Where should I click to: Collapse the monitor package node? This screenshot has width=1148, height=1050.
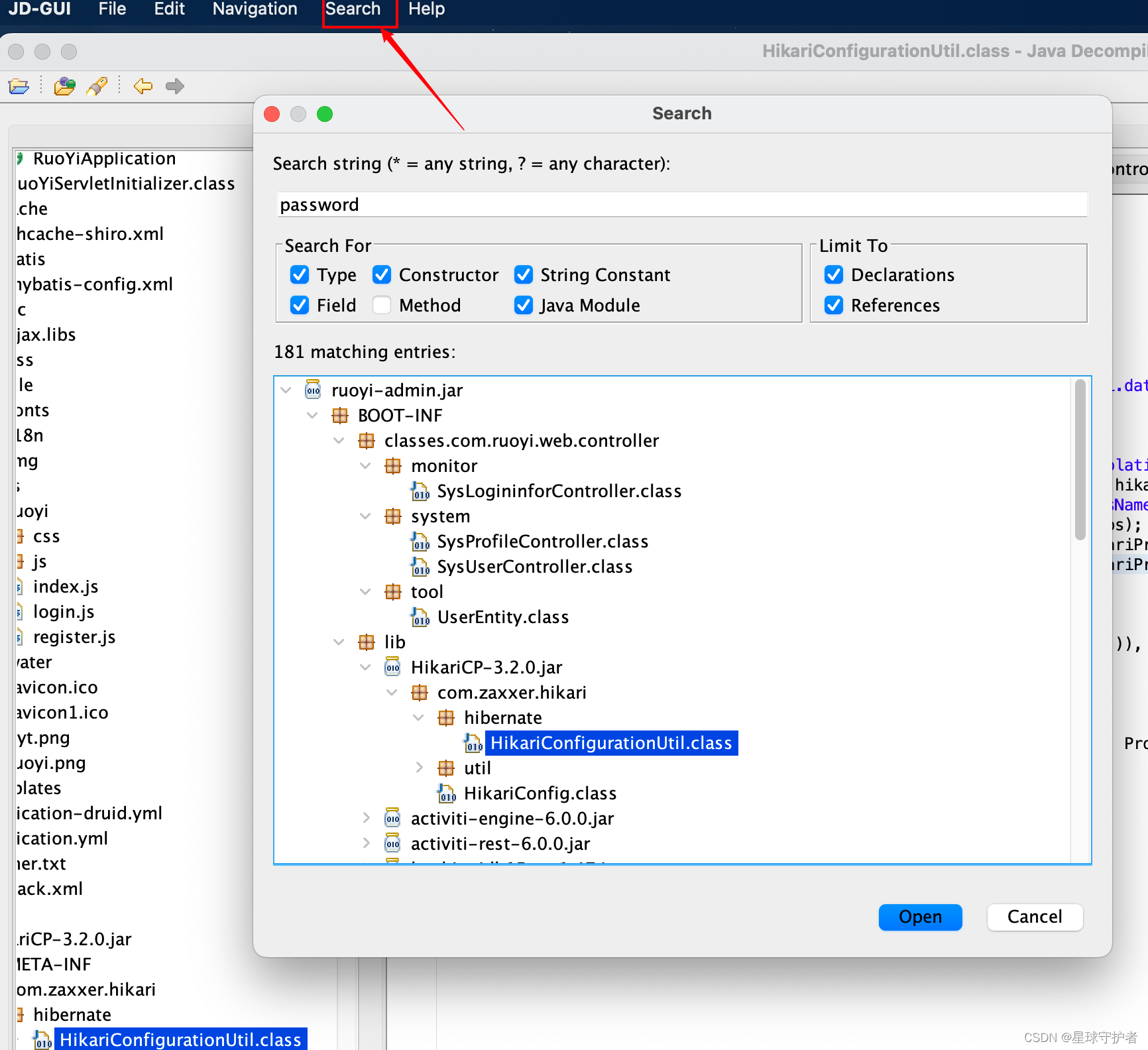click(365, 465)
